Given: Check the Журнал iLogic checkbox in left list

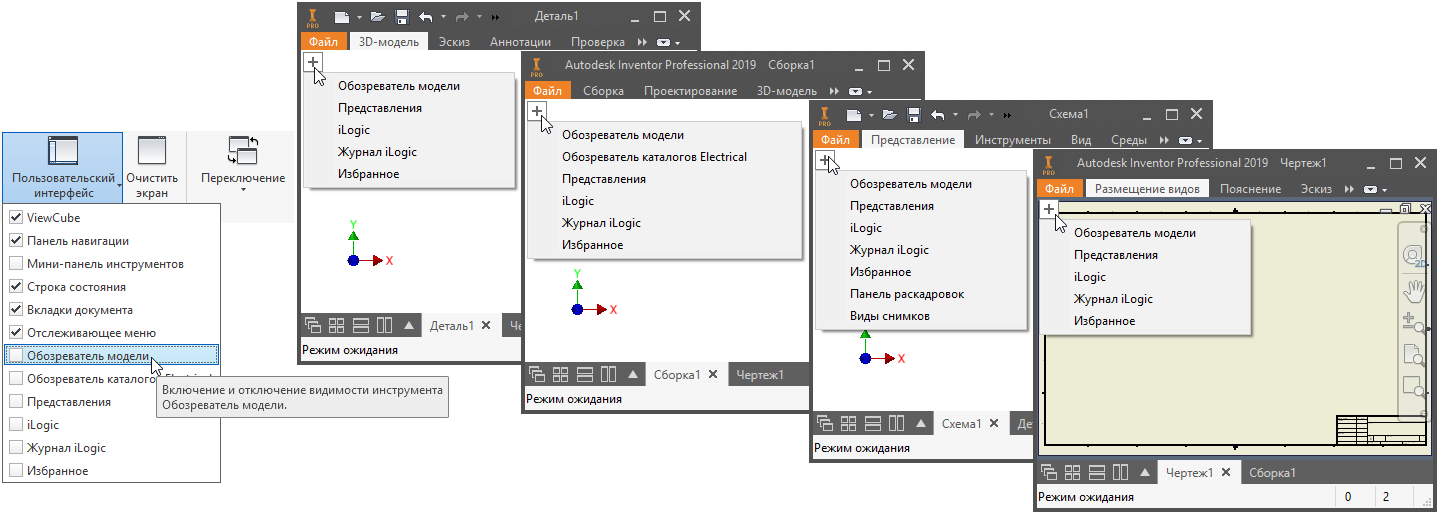Looking at the screenshot, I should [16, 447].
